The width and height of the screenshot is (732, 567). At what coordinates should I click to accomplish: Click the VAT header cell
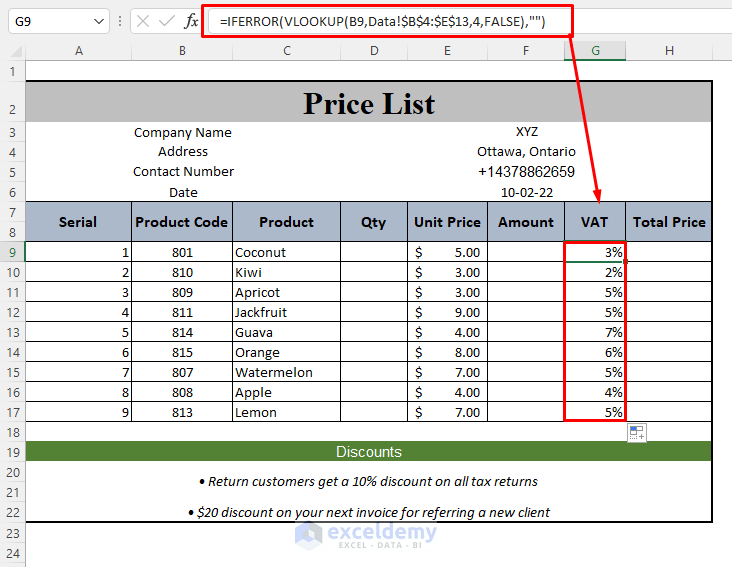pos(595,222)
